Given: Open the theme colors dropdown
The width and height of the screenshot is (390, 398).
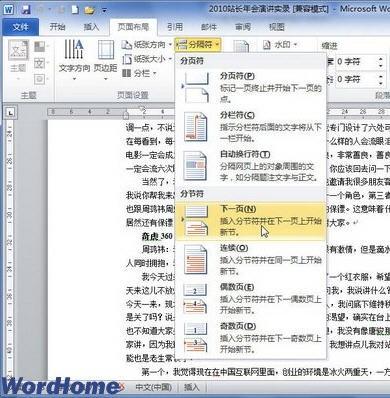Looking at the screenshot, I should coord(41,46).
